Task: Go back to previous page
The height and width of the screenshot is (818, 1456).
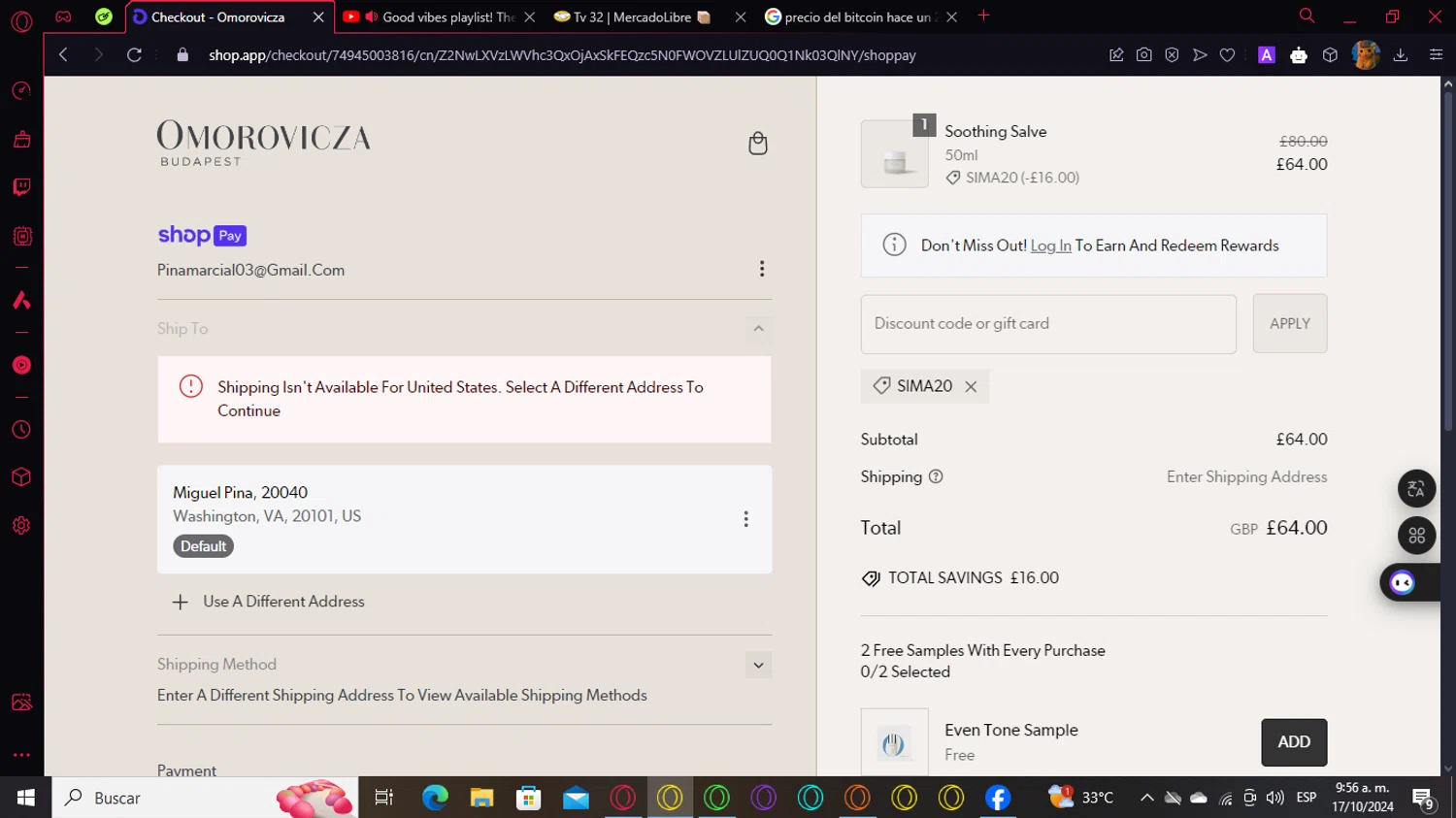Action: [63, 55]
